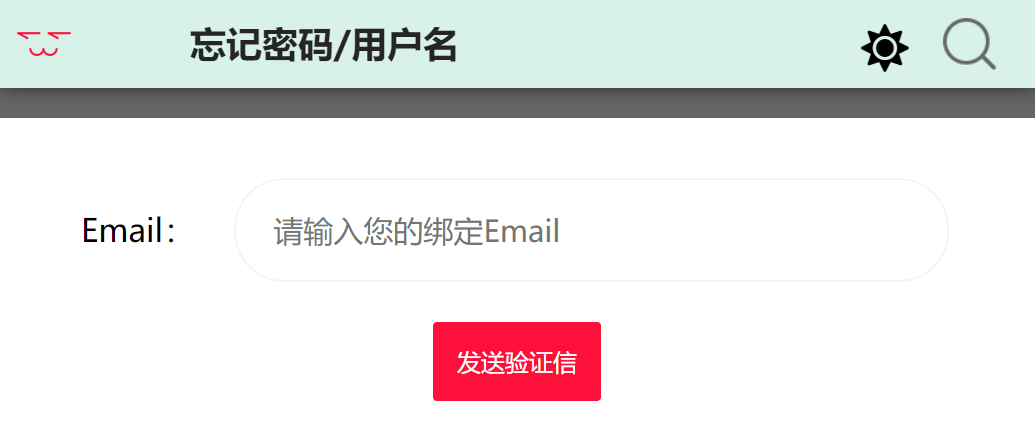Tap the black sun brightness icon
Image resolution: width=1035 pixels, height=425 pixels.
[x=885, y=48]
